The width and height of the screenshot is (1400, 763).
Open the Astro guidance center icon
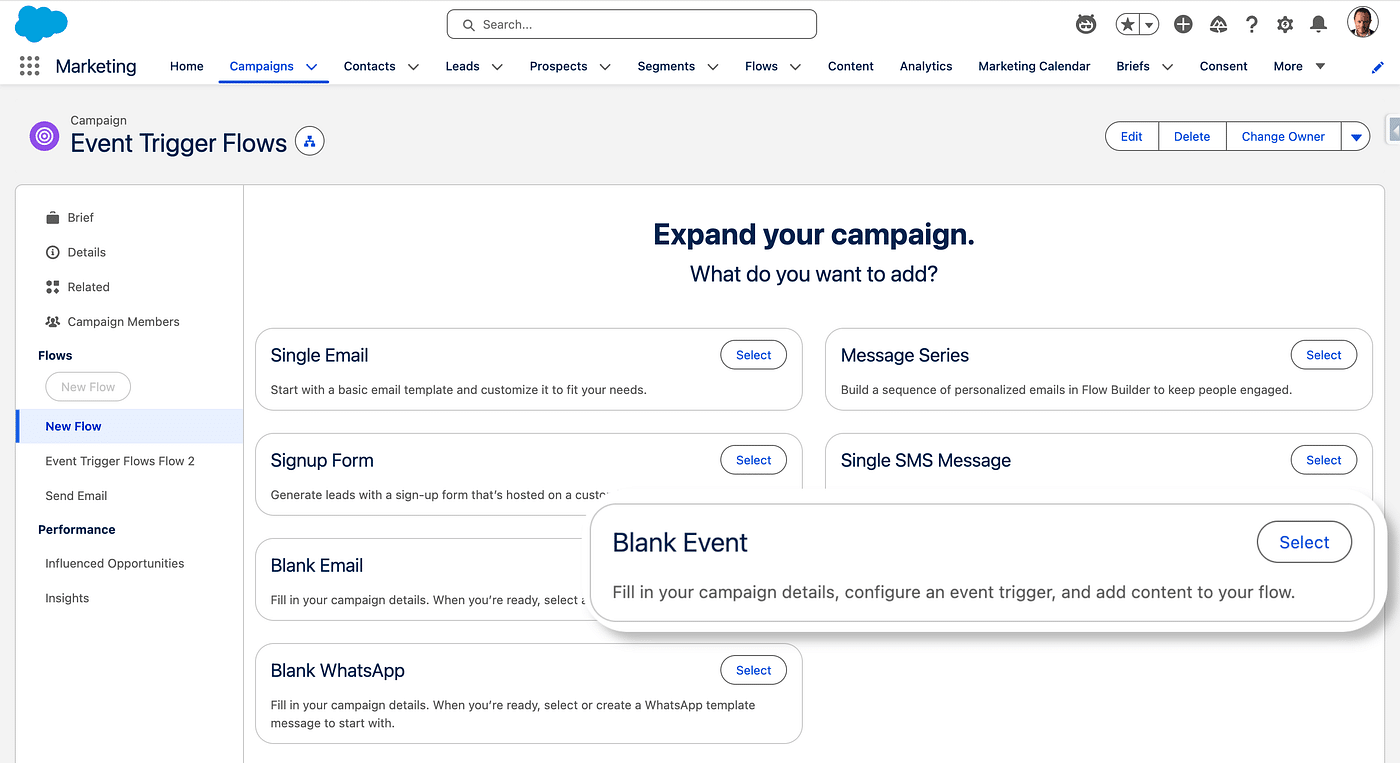coord(1085,24)
